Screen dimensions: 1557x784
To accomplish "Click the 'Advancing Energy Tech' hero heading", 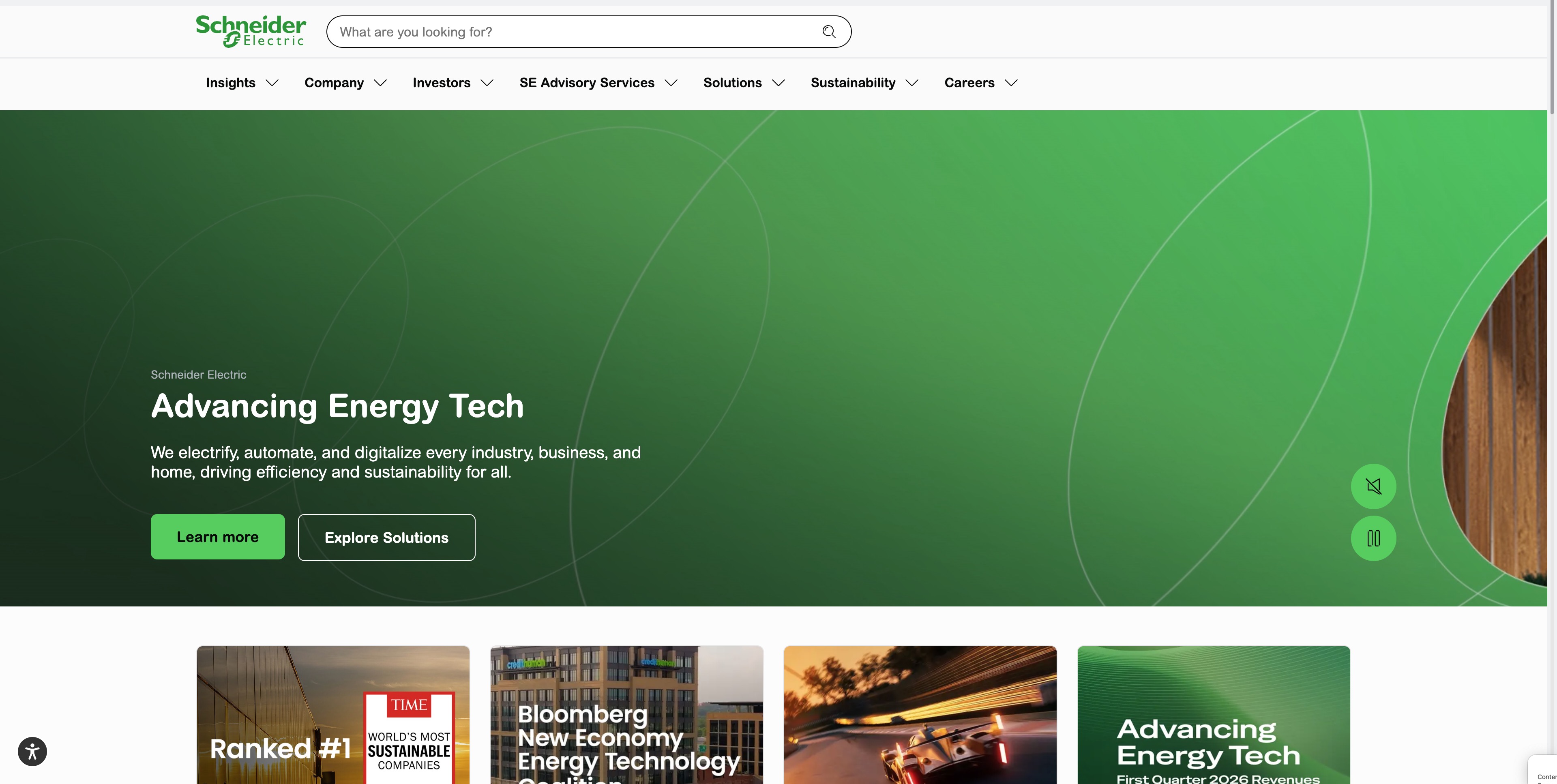I will (337, 406).
